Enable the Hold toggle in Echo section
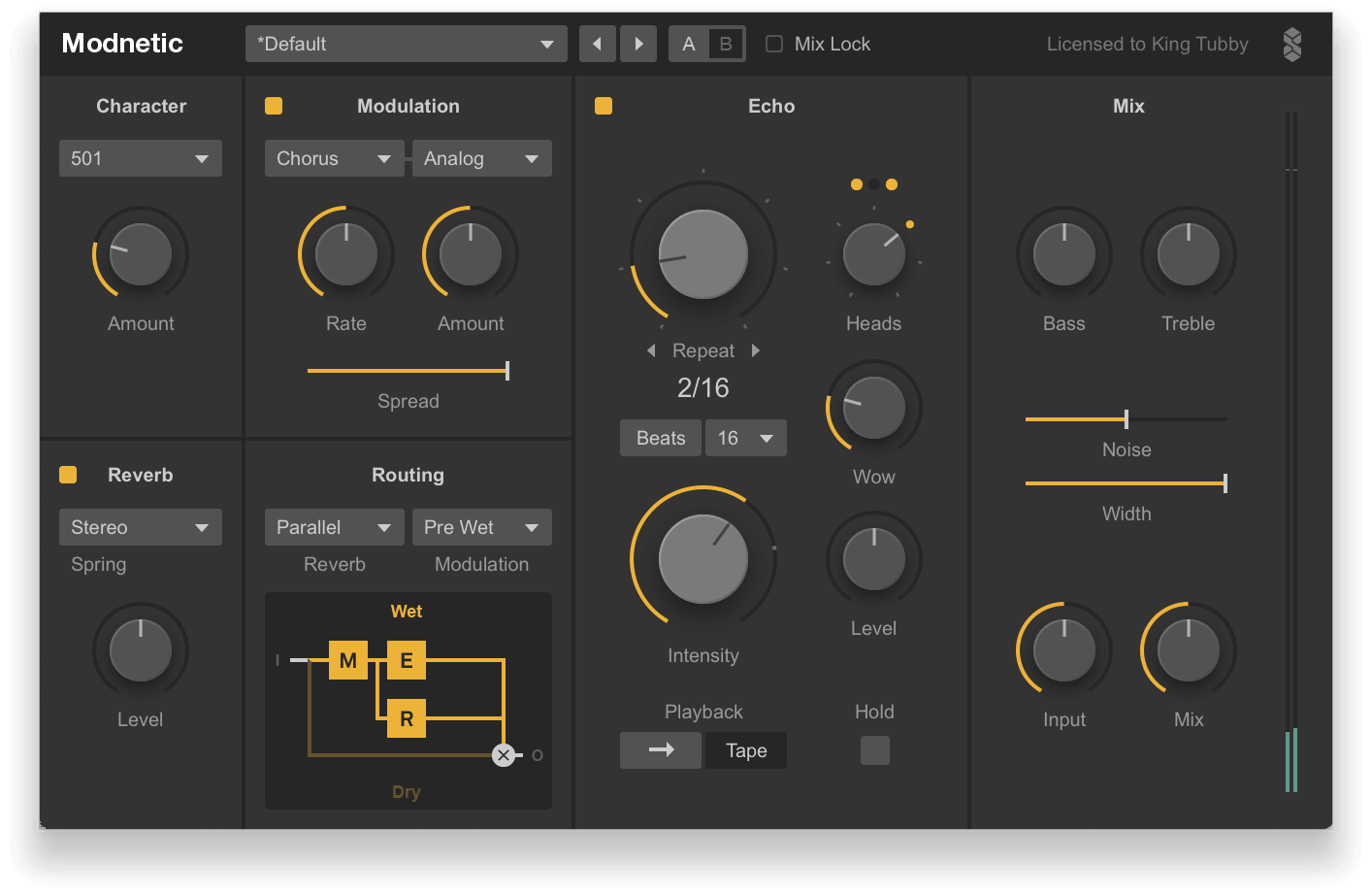 [x=874, y=749]
